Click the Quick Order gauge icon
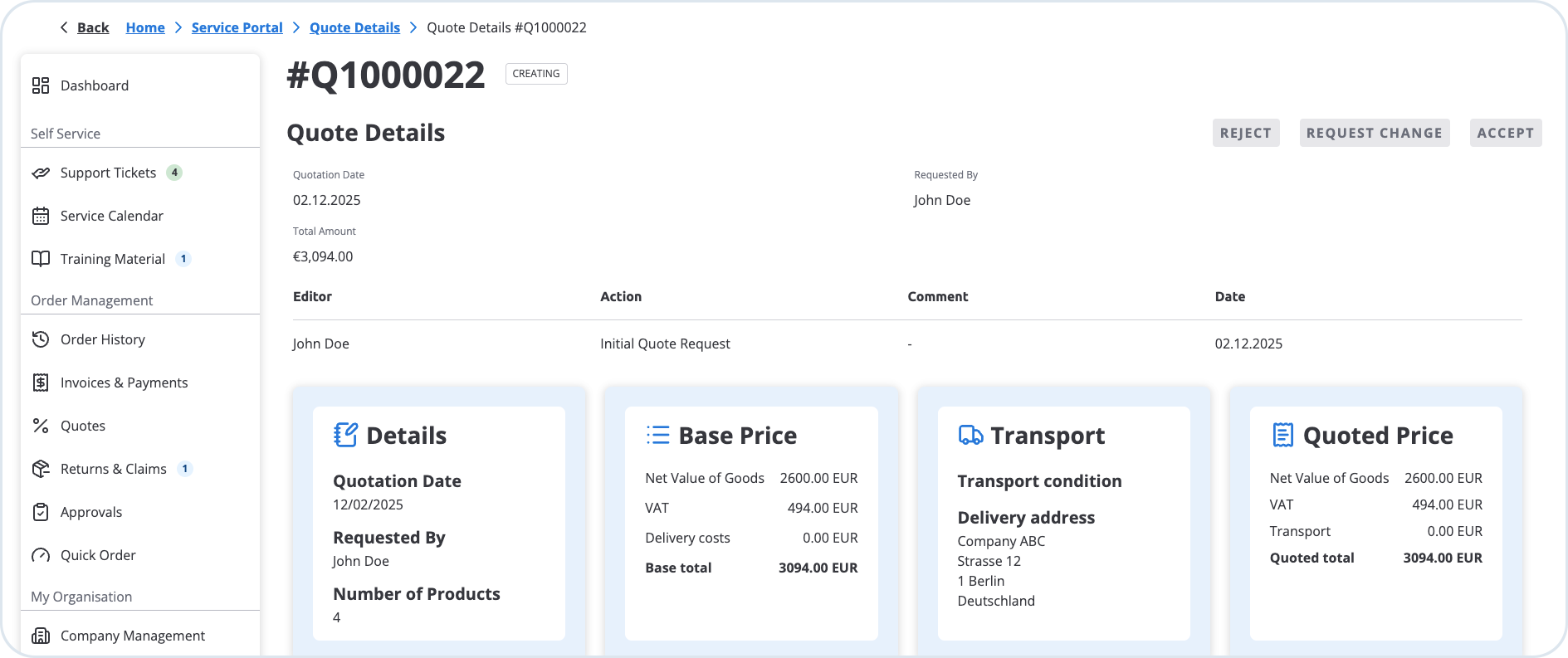Screen dimensions: 1568x658 coord(41,555)
